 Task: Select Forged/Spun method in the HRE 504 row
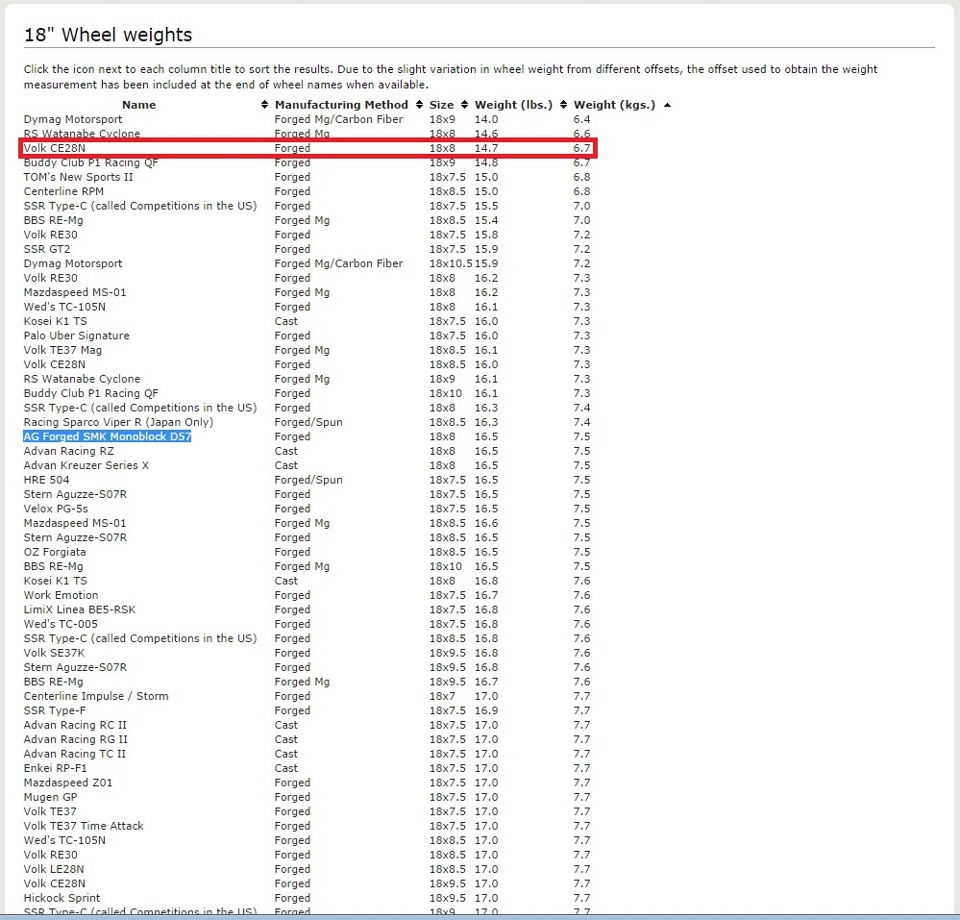(309, 480)
